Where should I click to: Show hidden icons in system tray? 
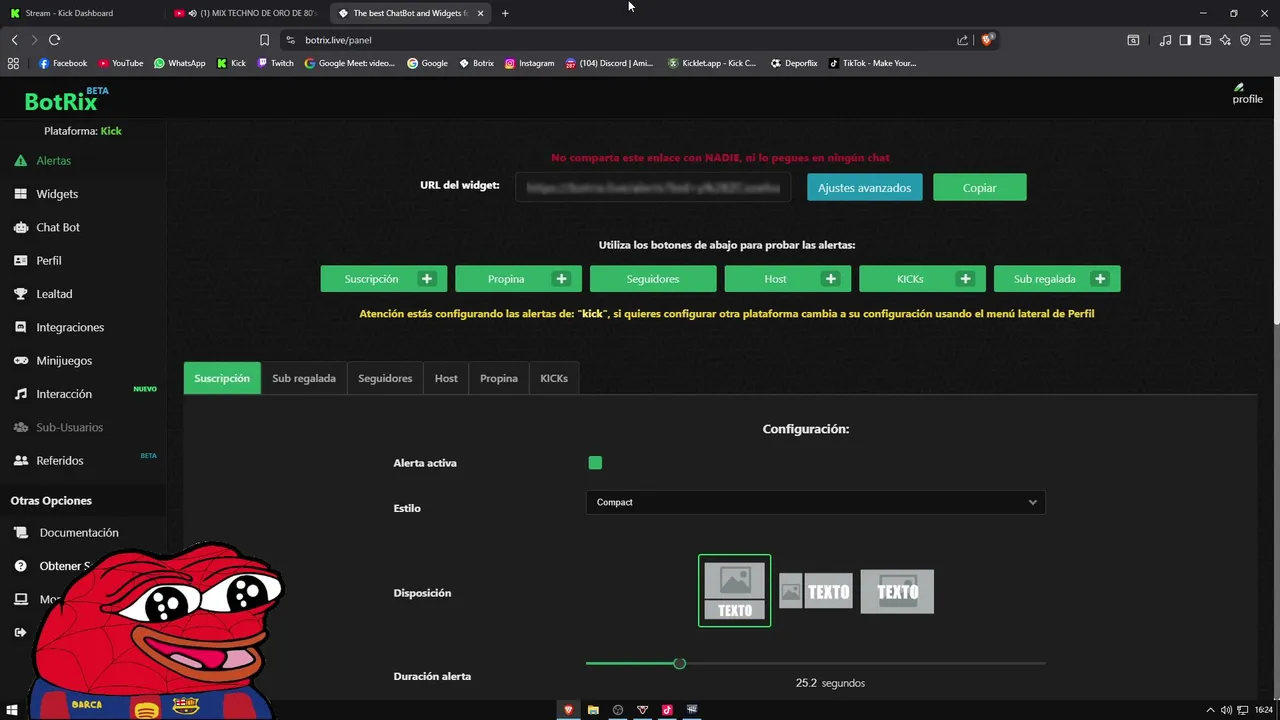[1210, 710]
